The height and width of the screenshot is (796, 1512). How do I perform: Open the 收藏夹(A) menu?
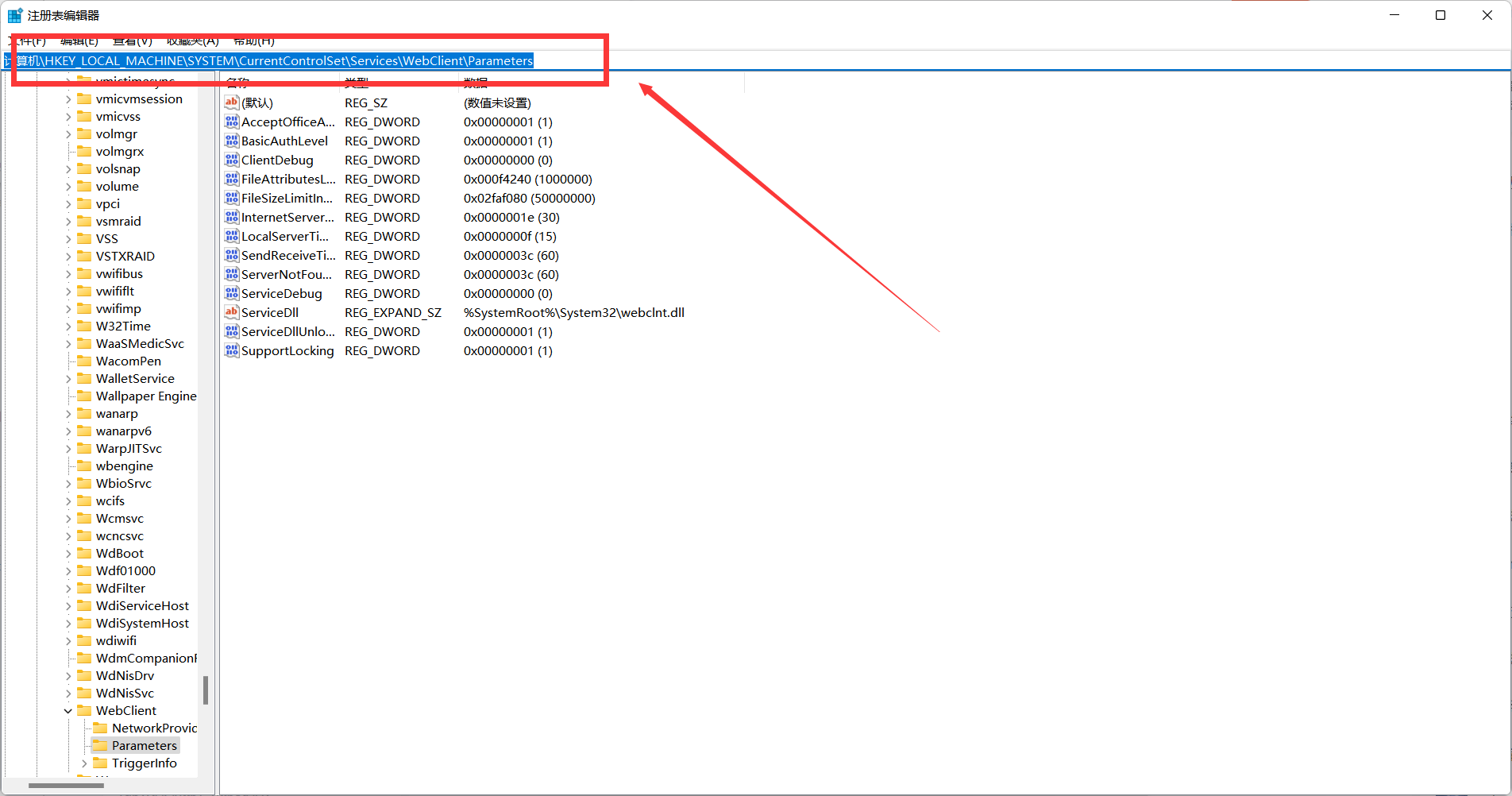tap(193, 41)
